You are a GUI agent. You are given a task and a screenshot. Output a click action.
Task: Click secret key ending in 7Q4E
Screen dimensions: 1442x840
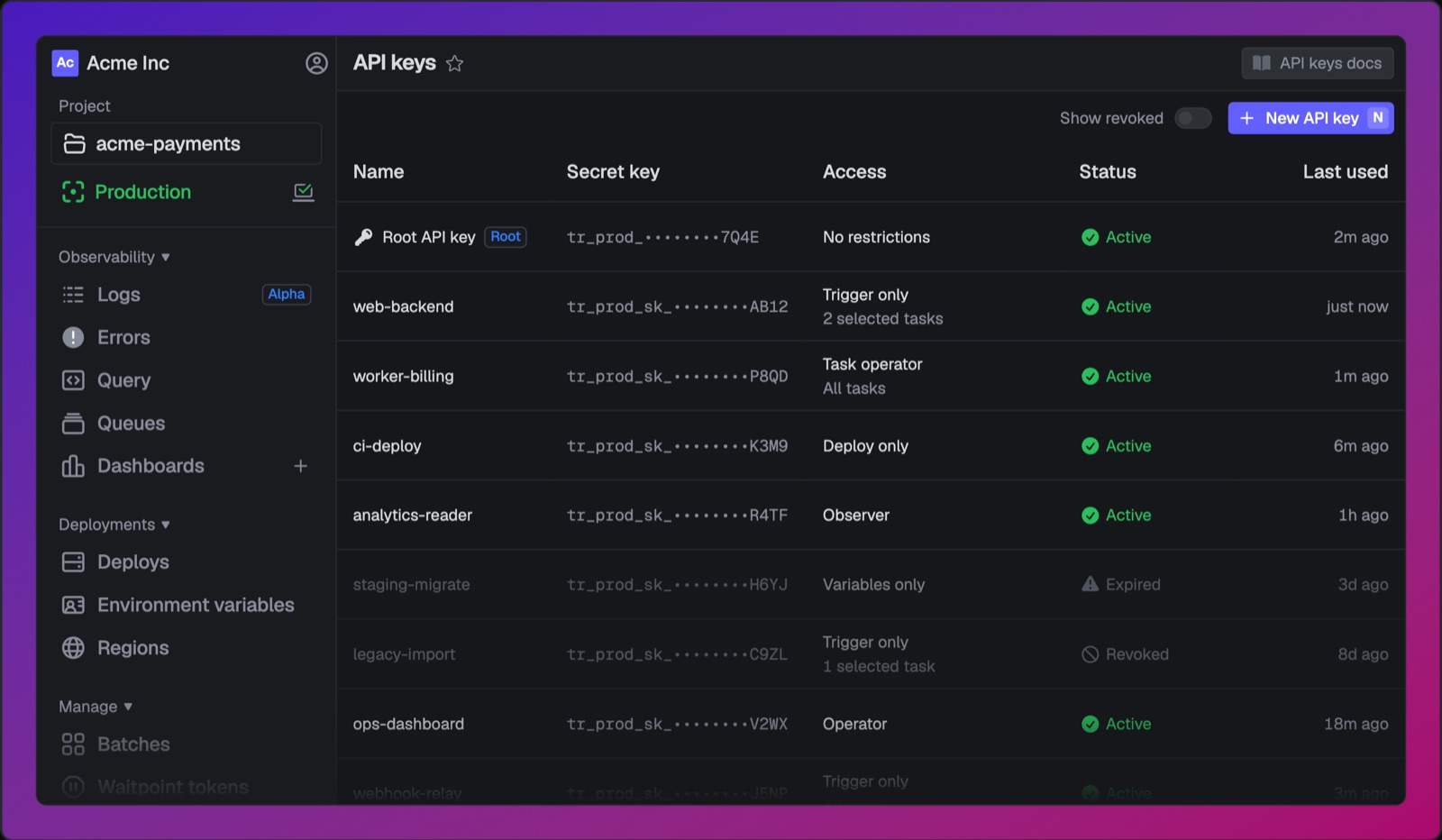coord(663,237)
